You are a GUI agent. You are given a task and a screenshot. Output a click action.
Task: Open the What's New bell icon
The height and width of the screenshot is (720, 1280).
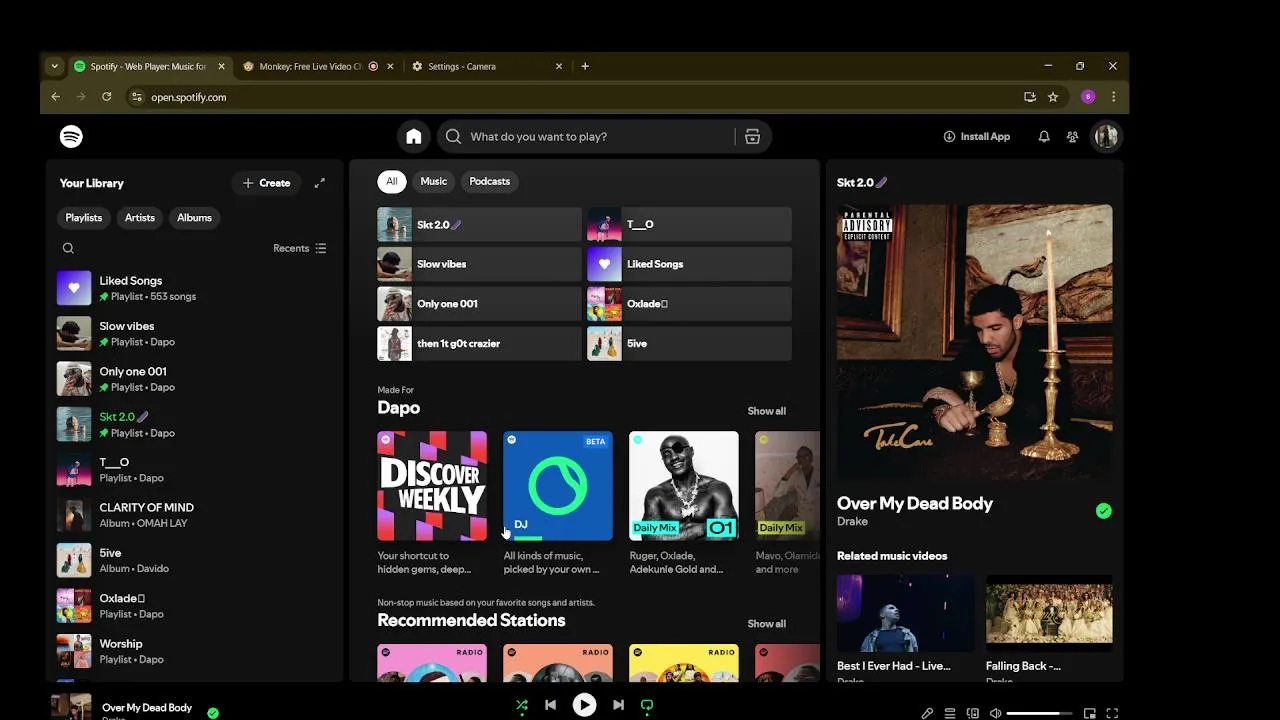pyautogui.click(x=1044, y=137)
